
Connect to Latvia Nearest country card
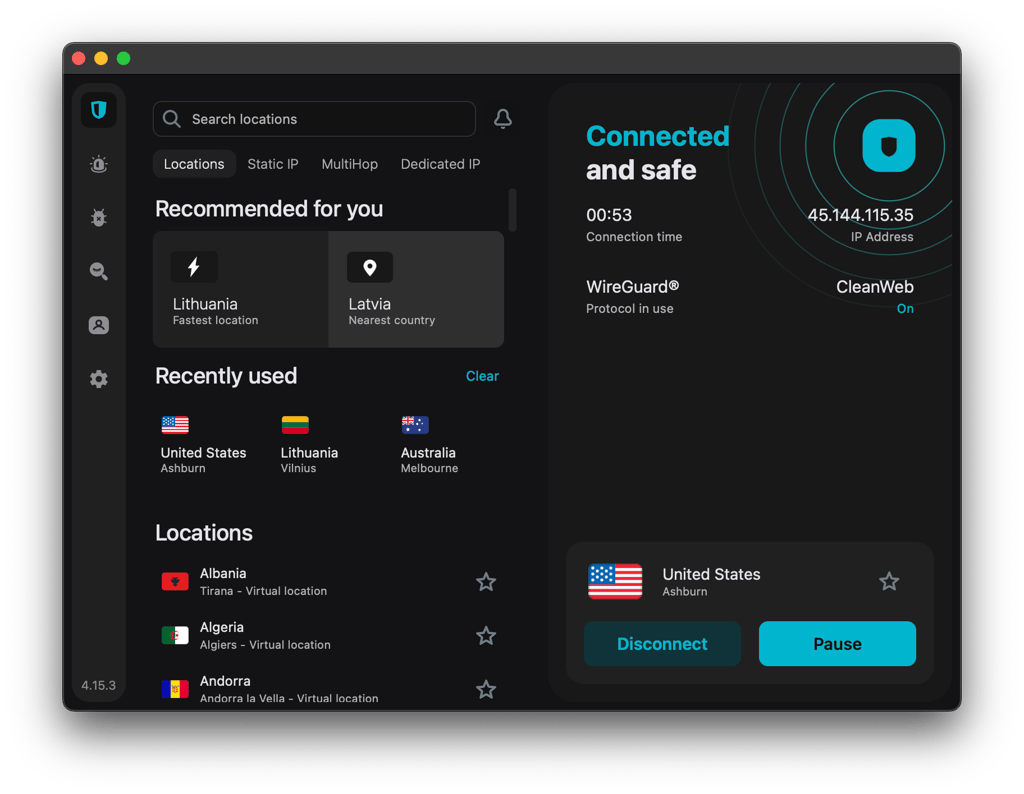pos(416,289)
